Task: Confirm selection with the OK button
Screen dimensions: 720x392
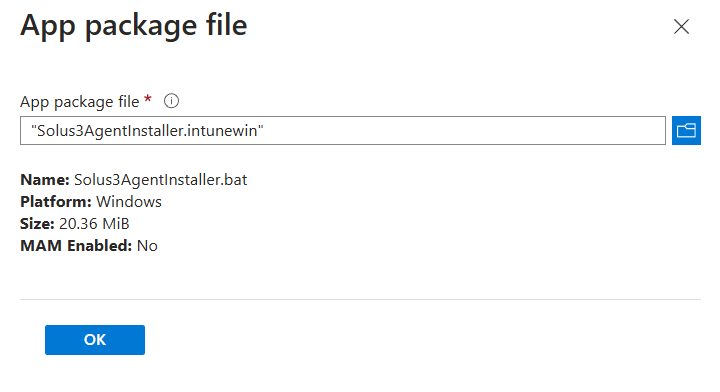Action: click(x=95, y=340)
